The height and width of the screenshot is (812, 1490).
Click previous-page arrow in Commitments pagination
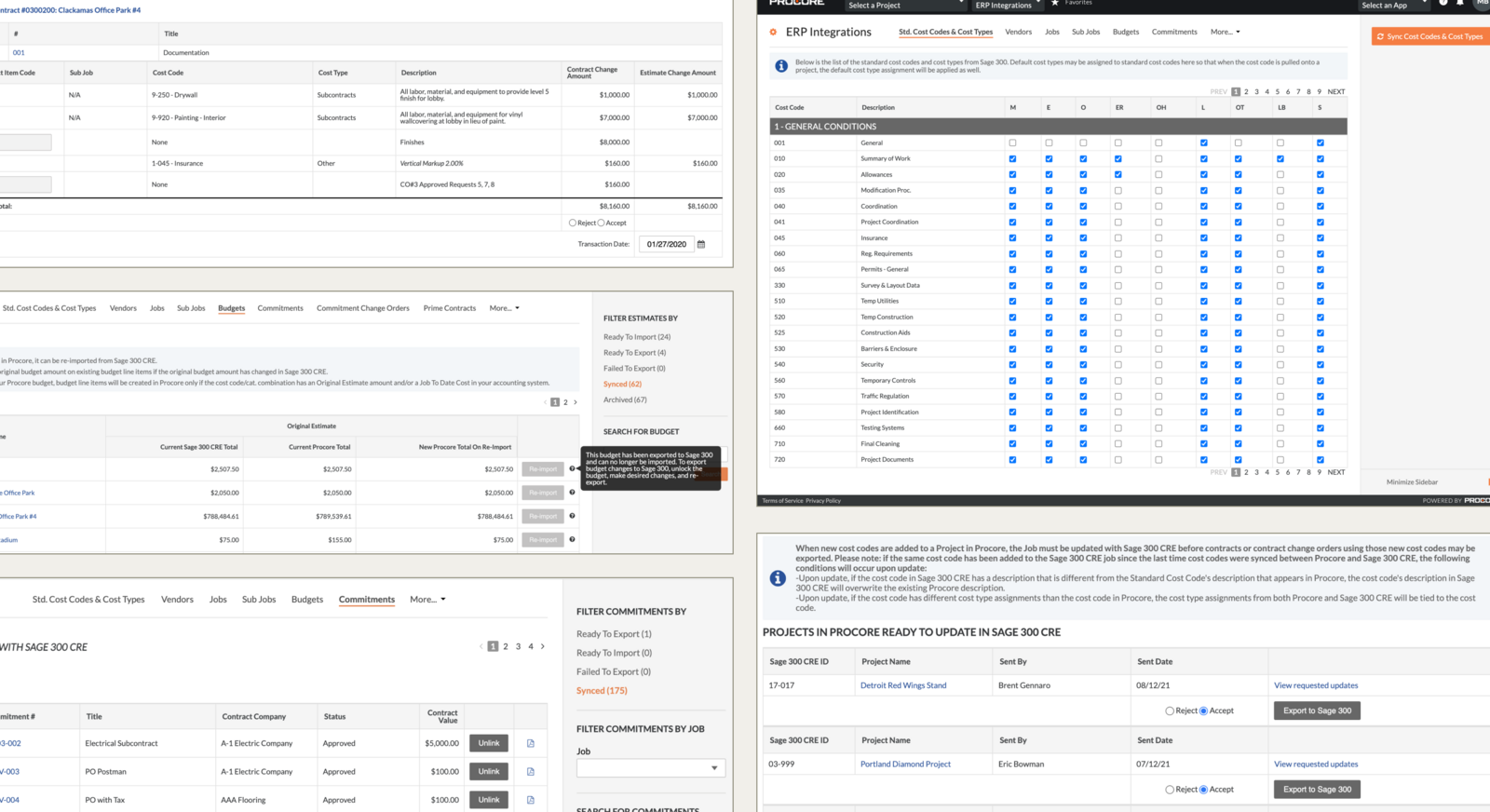(x=481, y=646)
